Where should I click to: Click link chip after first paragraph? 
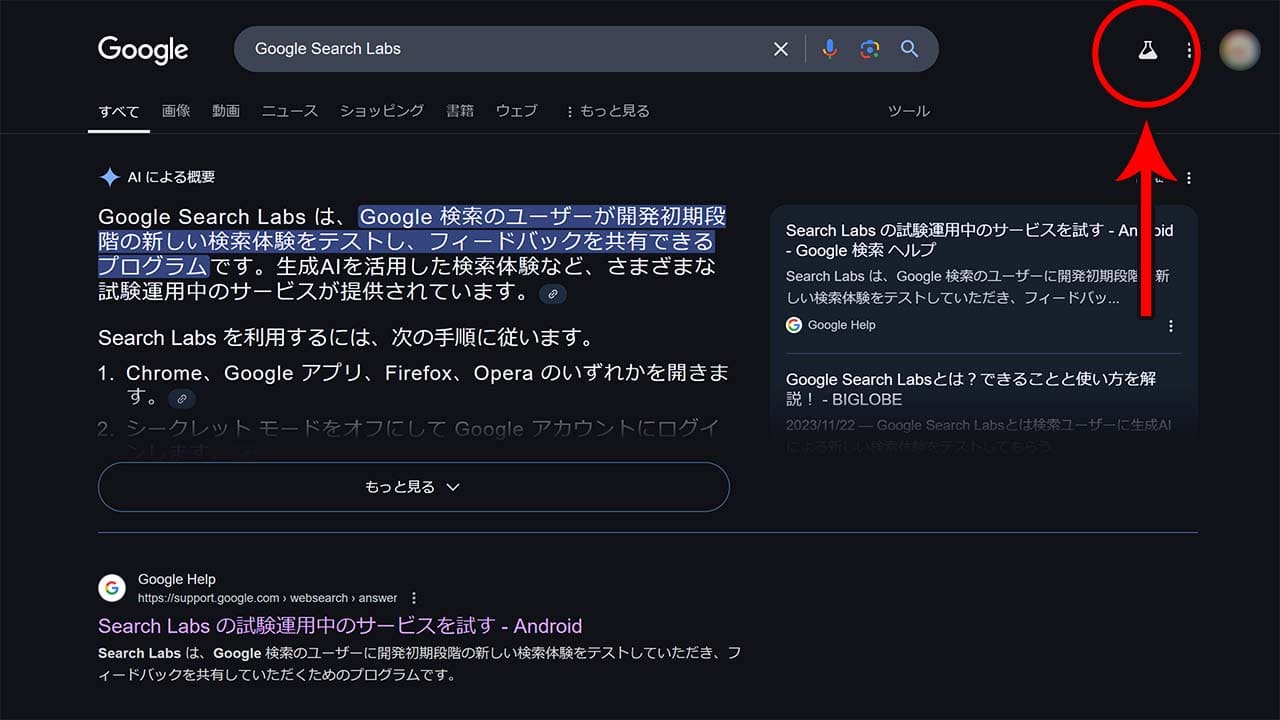coord(552,294)
